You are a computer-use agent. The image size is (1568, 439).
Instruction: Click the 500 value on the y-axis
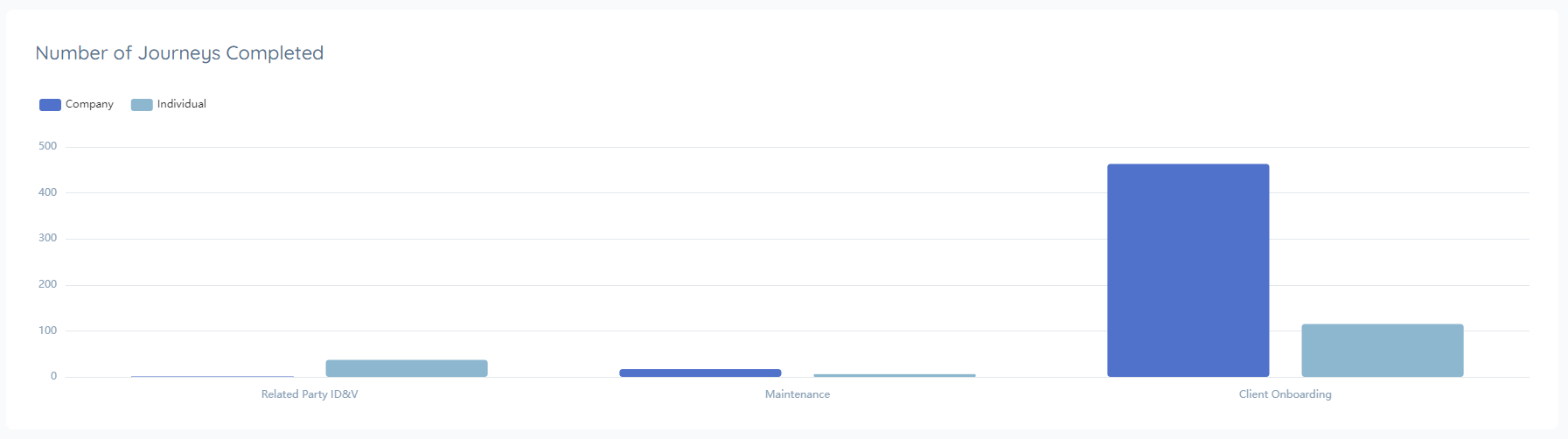pos(48,146)
